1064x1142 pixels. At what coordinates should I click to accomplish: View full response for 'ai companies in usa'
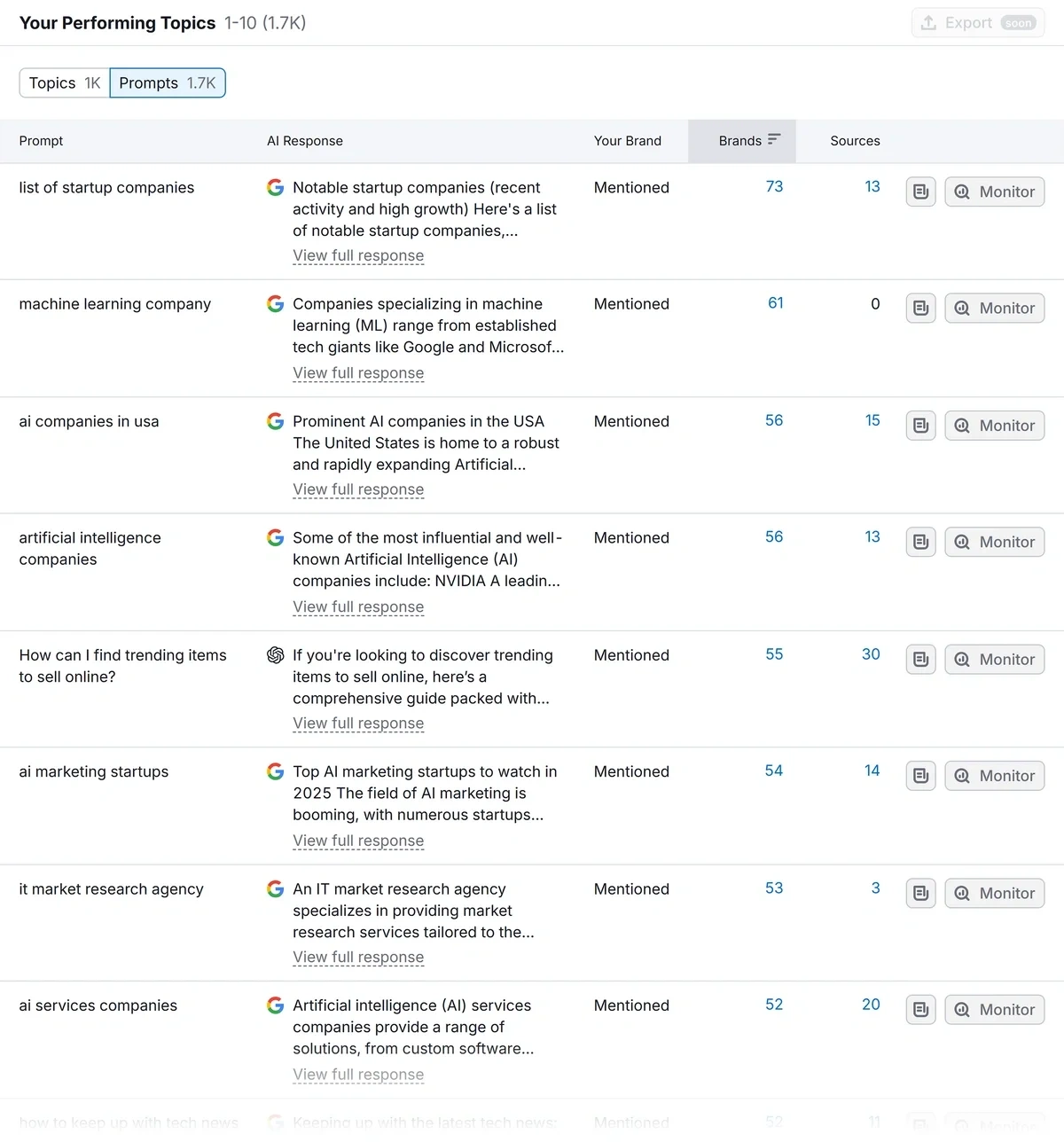click(358, 489)
